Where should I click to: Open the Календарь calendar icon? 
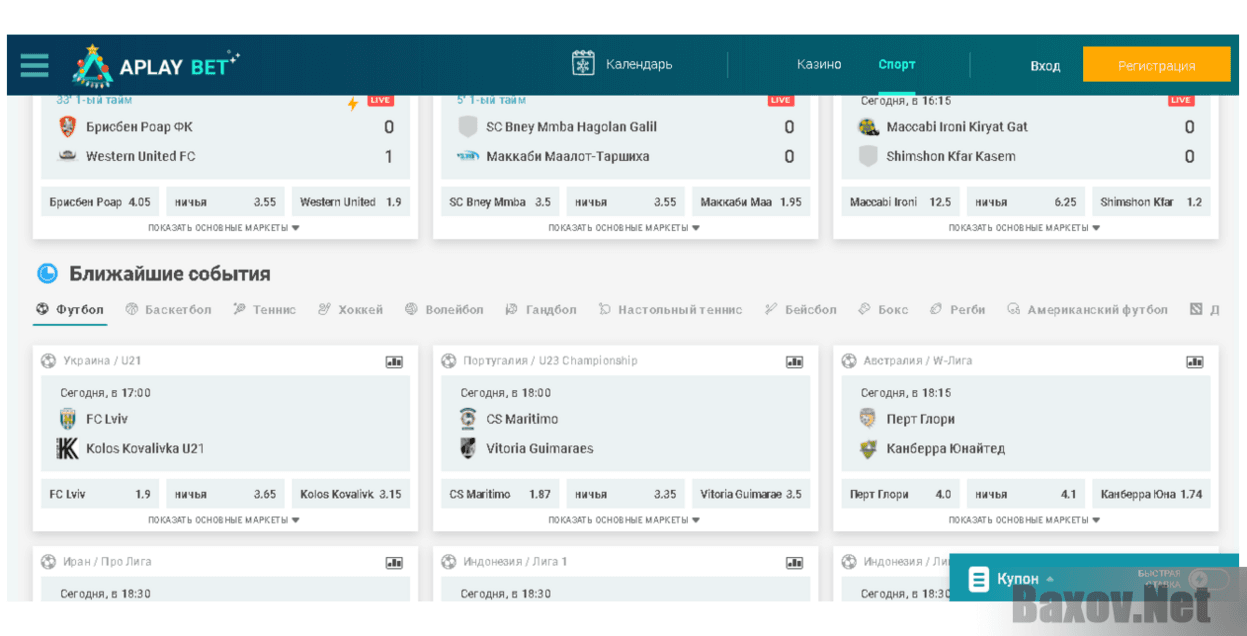(x=583, y=64)
